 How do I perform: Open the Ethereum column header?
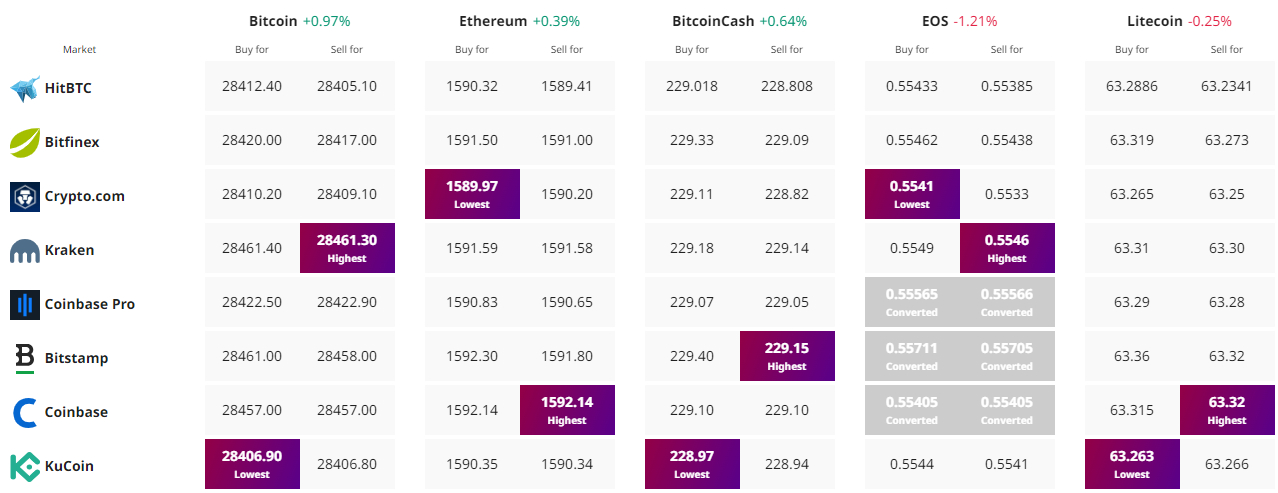coord(493,20)
